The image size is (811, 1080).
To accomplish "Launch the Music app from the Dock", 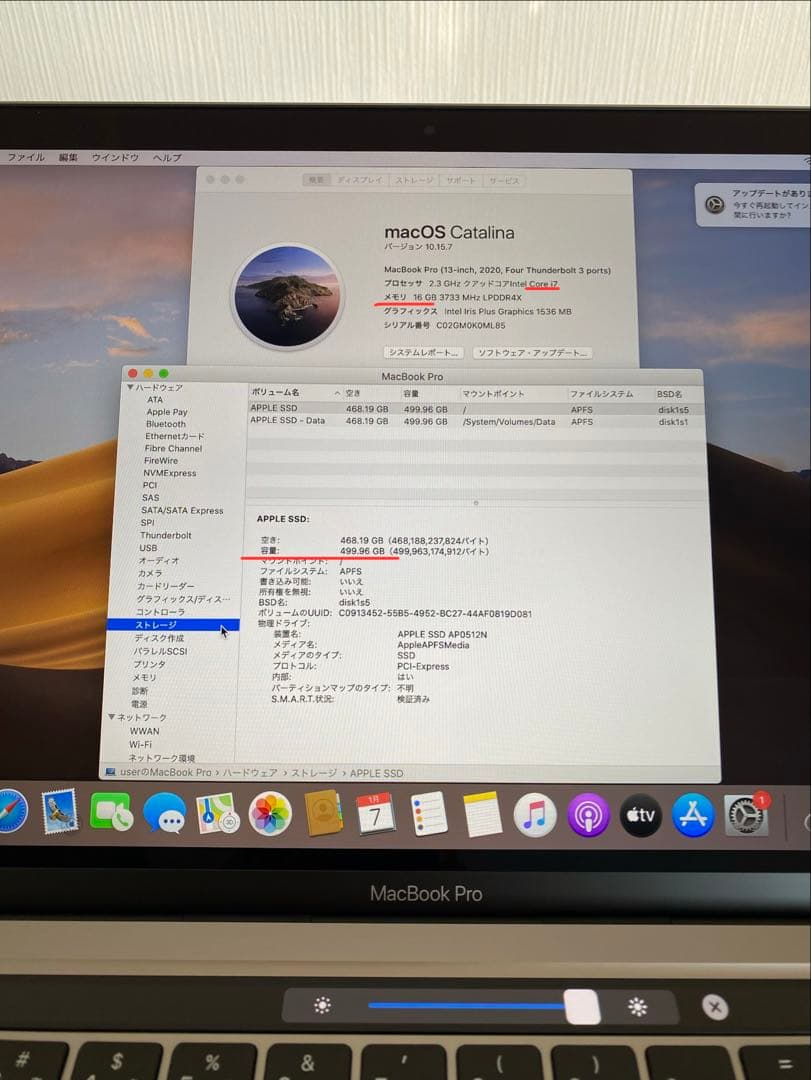I will (535, 815).
